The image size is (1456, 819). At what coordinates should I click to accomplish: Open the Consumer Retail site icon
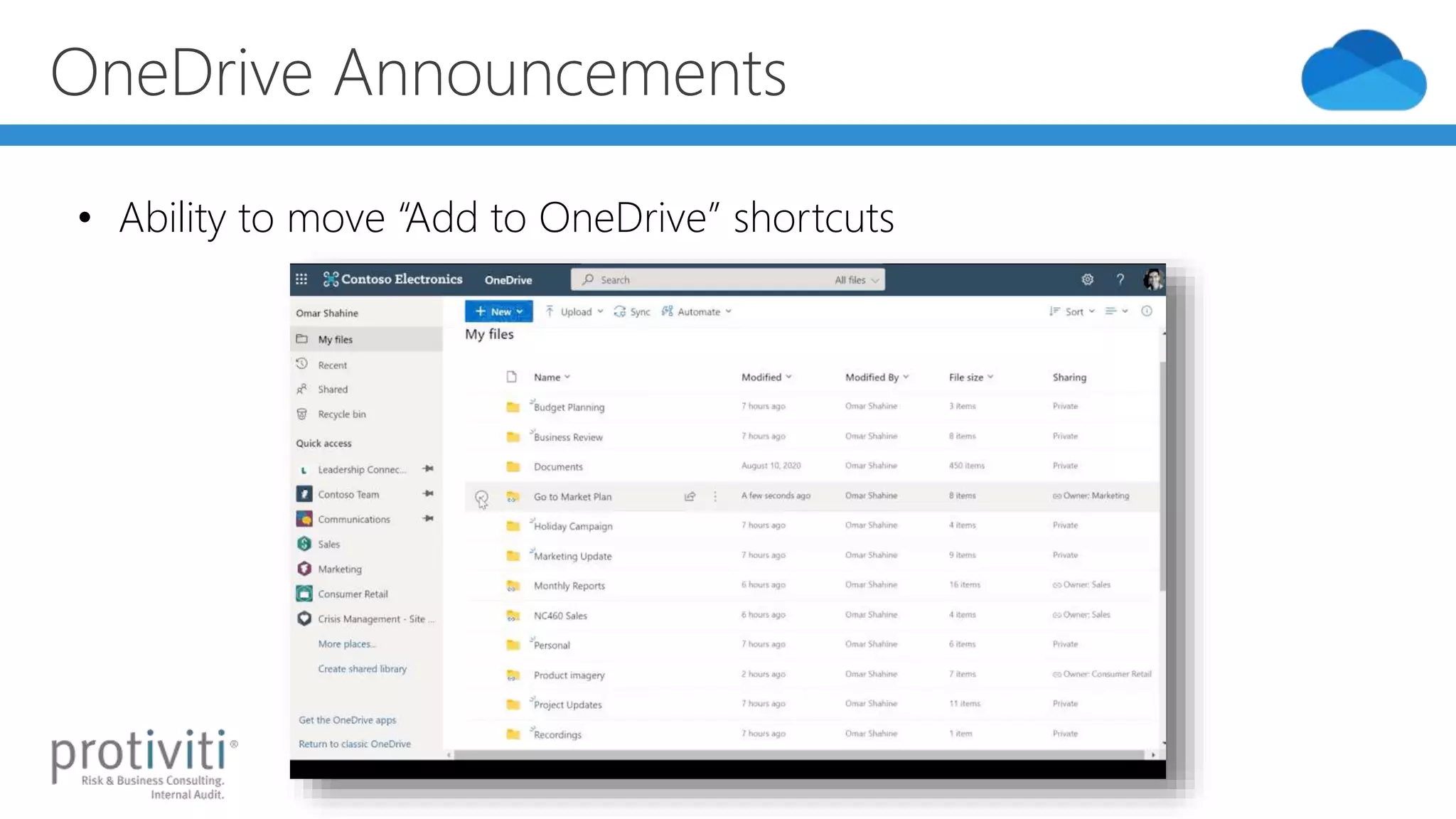coord(304,594)
